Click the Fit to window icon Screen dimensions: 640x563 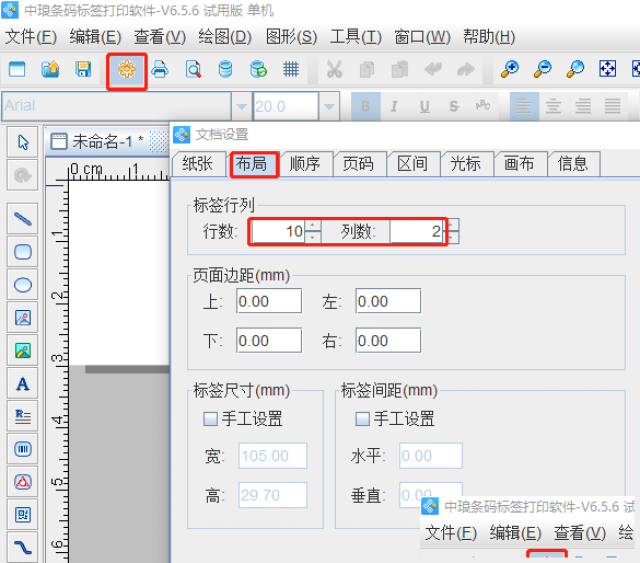coord(608,69)
